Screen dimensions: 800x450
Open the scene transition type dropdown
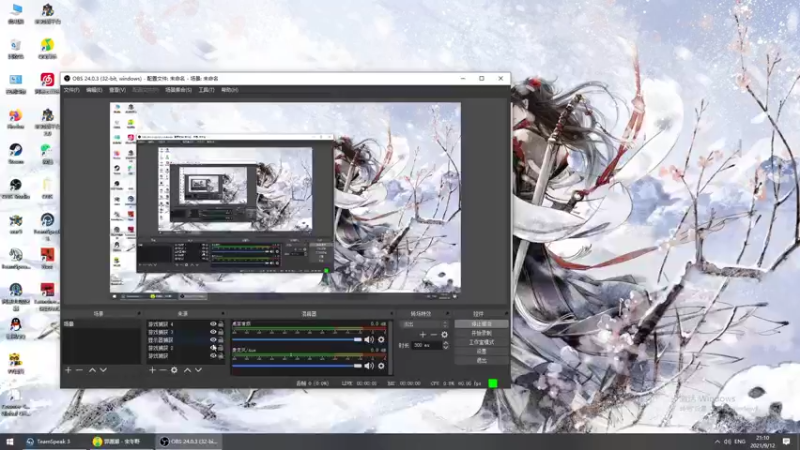424,324
